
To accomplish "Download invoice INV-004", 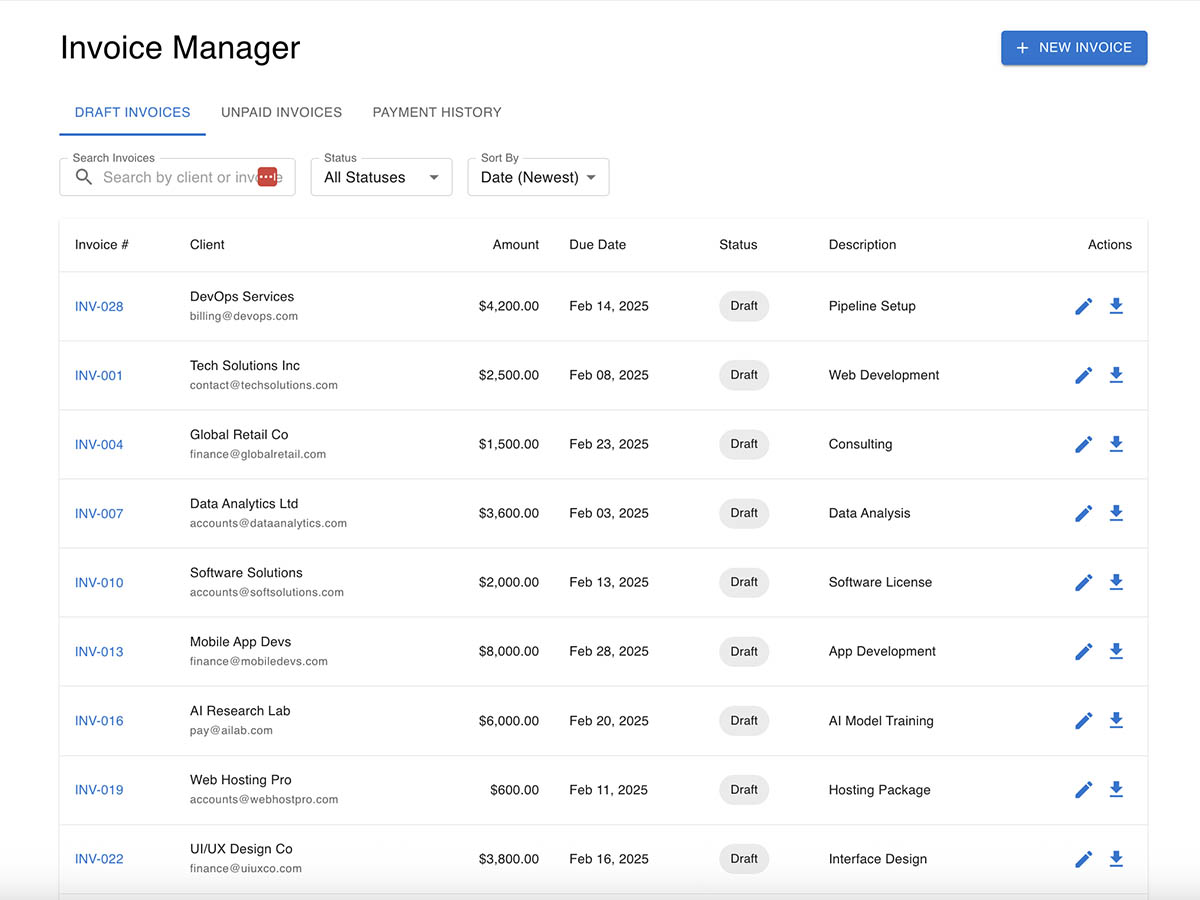I will [x=1116, y=444].
